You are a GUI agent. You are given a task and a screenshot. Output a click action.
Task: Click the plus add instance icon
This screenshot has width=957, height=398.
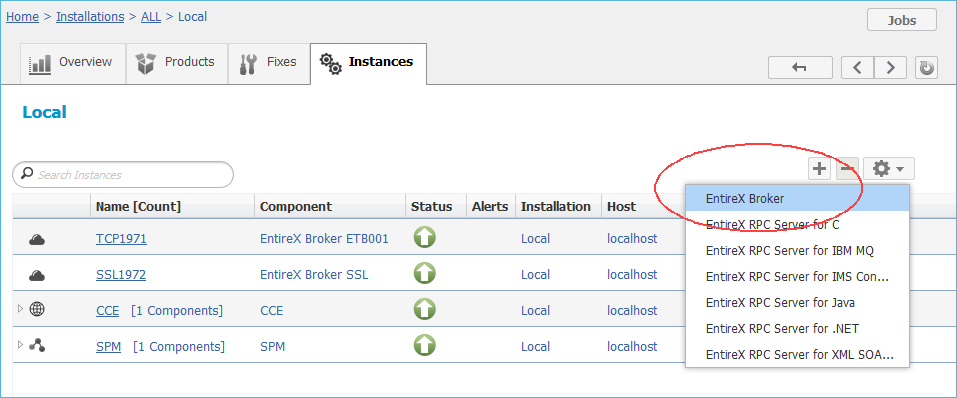pos(820,169)
